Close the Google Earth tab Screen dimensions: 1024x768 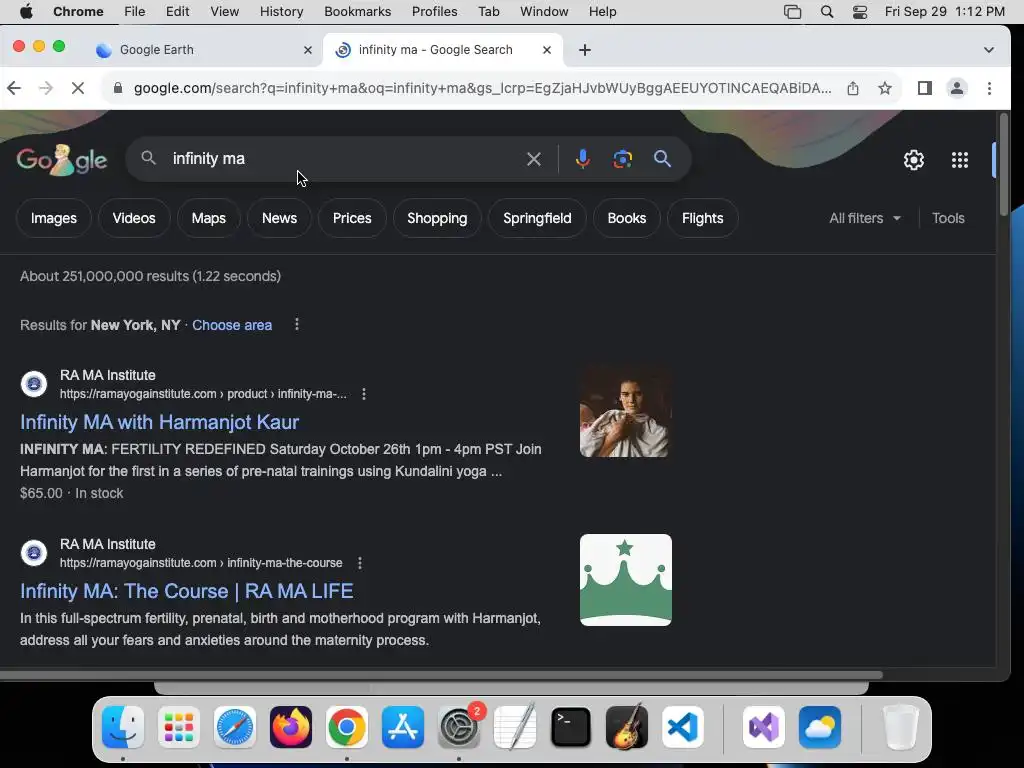(308, 50)
